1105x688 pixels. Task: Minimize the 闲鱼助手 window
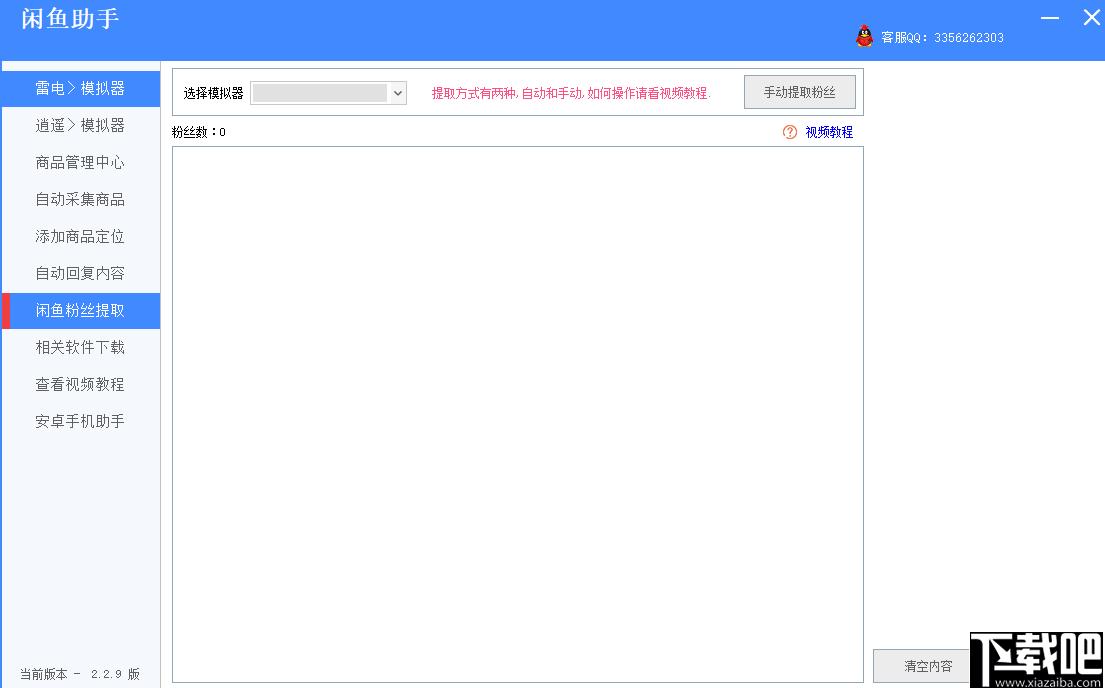coord(1049,18)
